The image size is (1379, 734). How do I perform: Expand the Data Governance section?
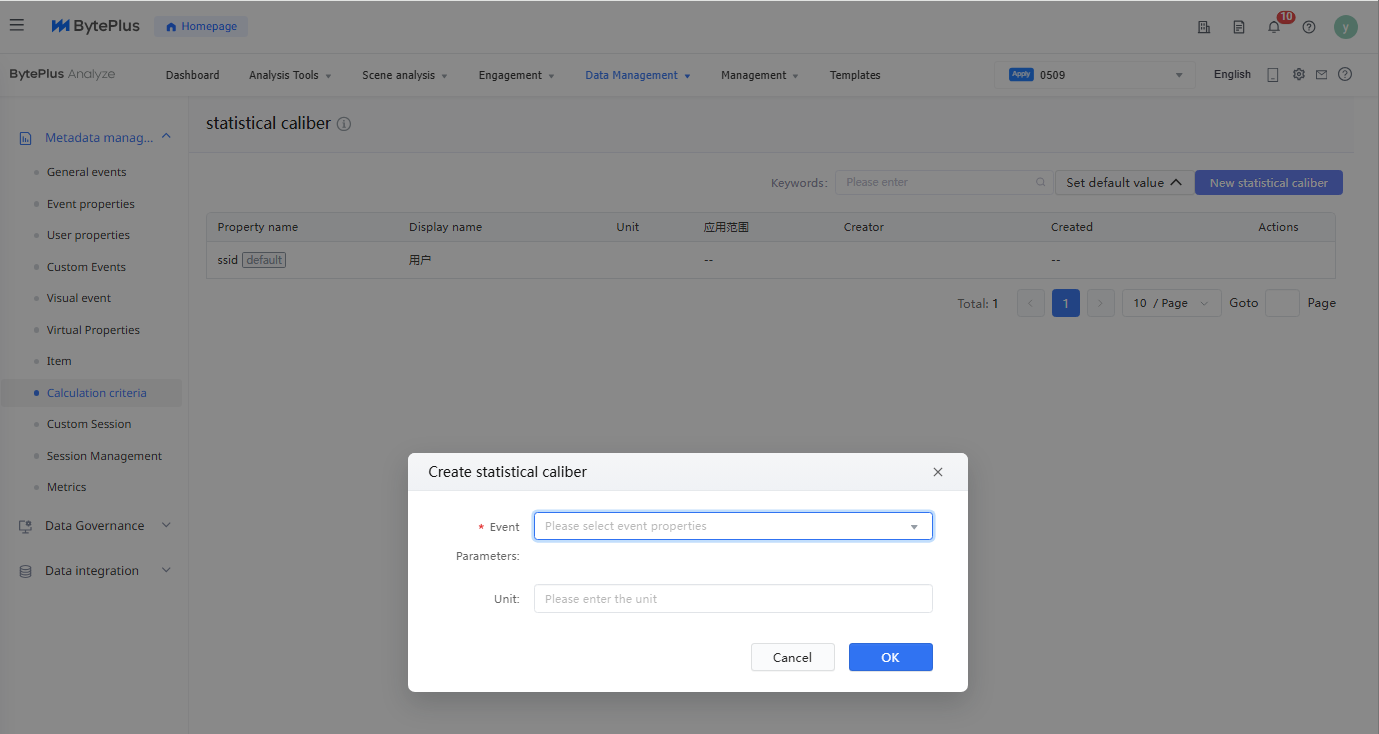click(x=95, y=526)
